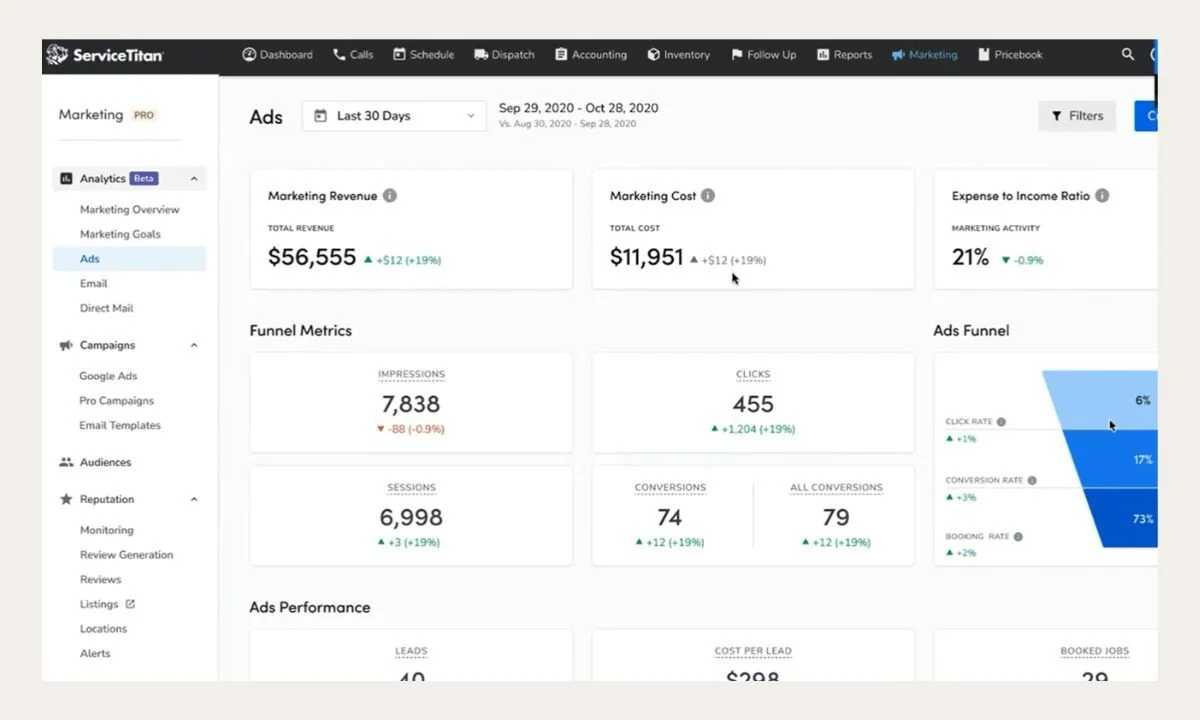Image resolution: width=1200 pixels, height=720 pixels.
Task: Go to the Pricebook navigation item
Action: coord(1010,55)
